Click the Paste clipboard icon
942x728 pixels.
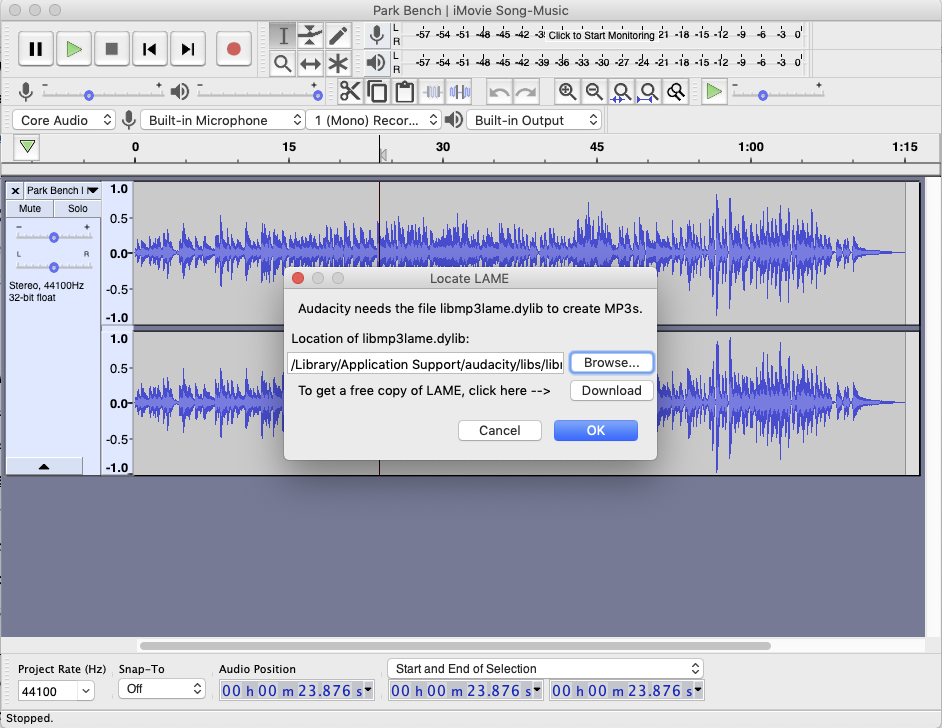405,92
